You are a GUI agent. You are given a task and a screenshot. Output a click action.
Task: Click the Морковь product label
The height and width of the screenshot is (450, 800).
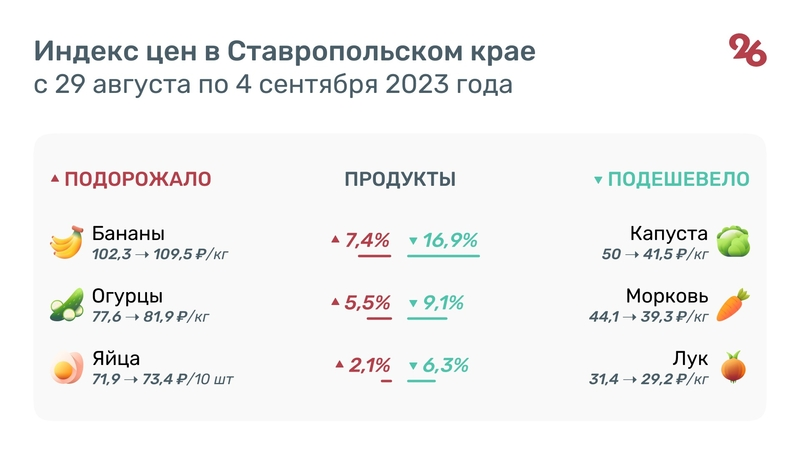tap(667, 297)
